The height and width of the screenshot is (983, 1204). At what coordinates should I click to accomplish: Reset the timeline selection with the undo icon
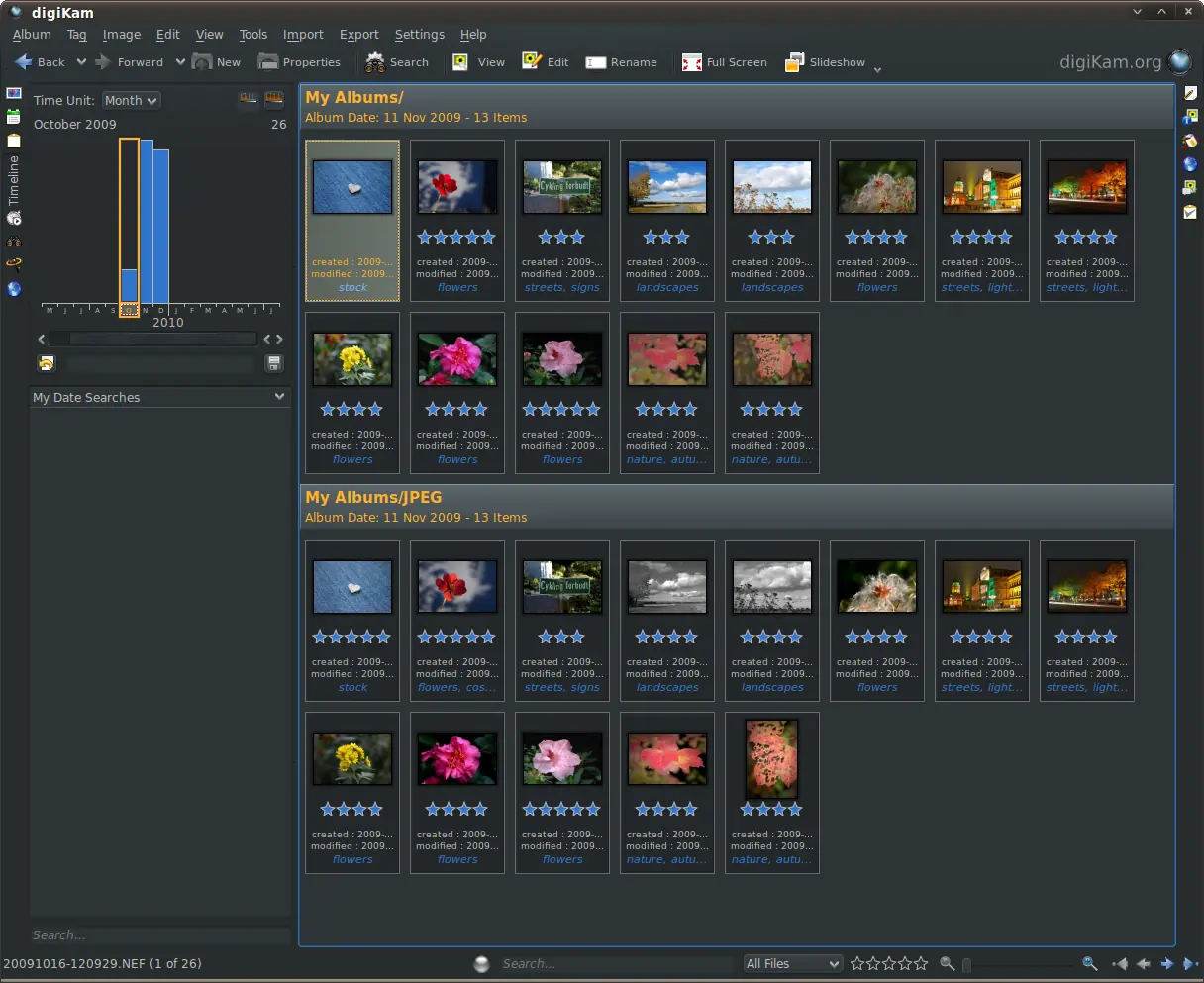tap(47, 363)
